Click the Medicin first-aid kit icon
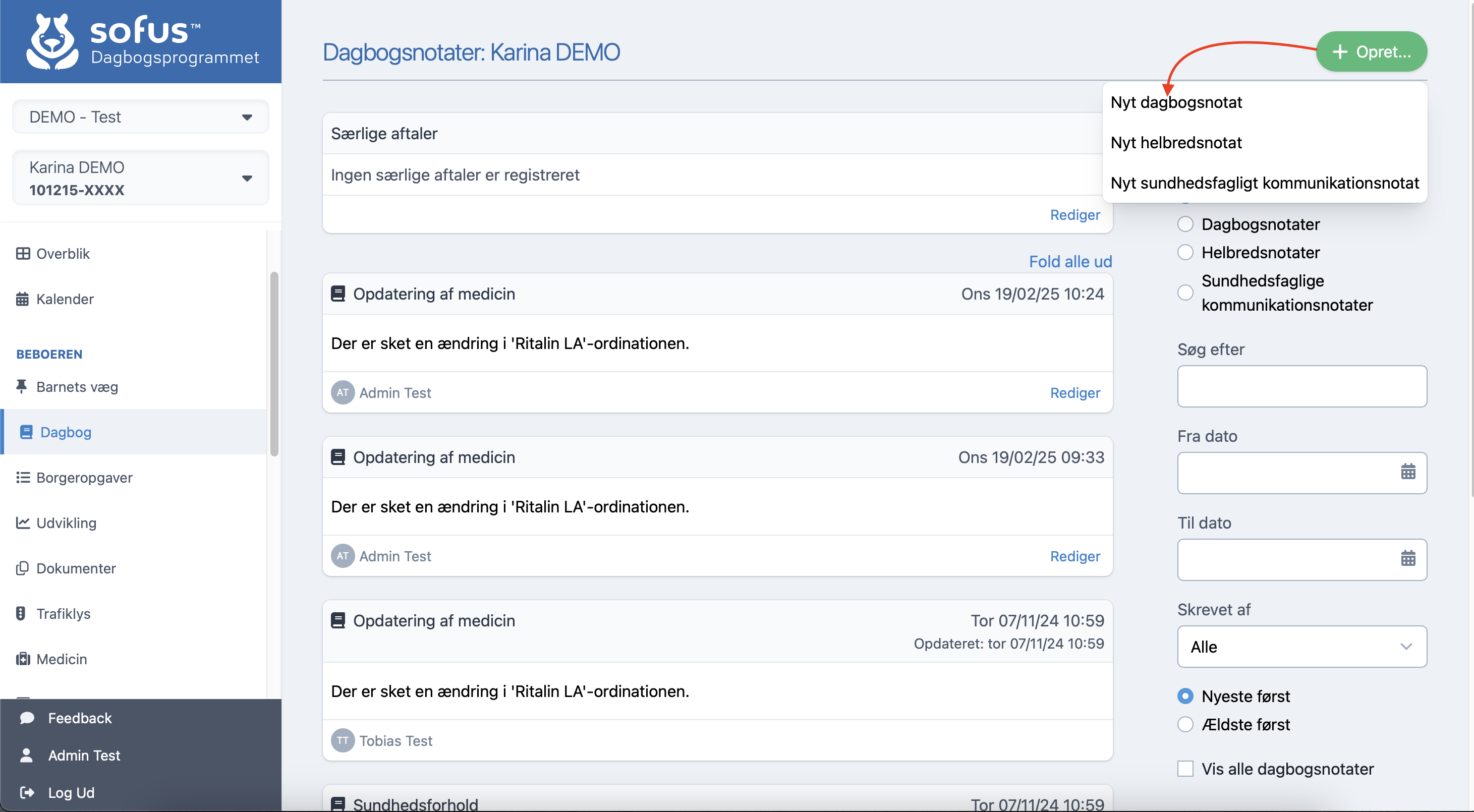The image size is (1474, 812). pyautogui.click(x=22, y=659)
